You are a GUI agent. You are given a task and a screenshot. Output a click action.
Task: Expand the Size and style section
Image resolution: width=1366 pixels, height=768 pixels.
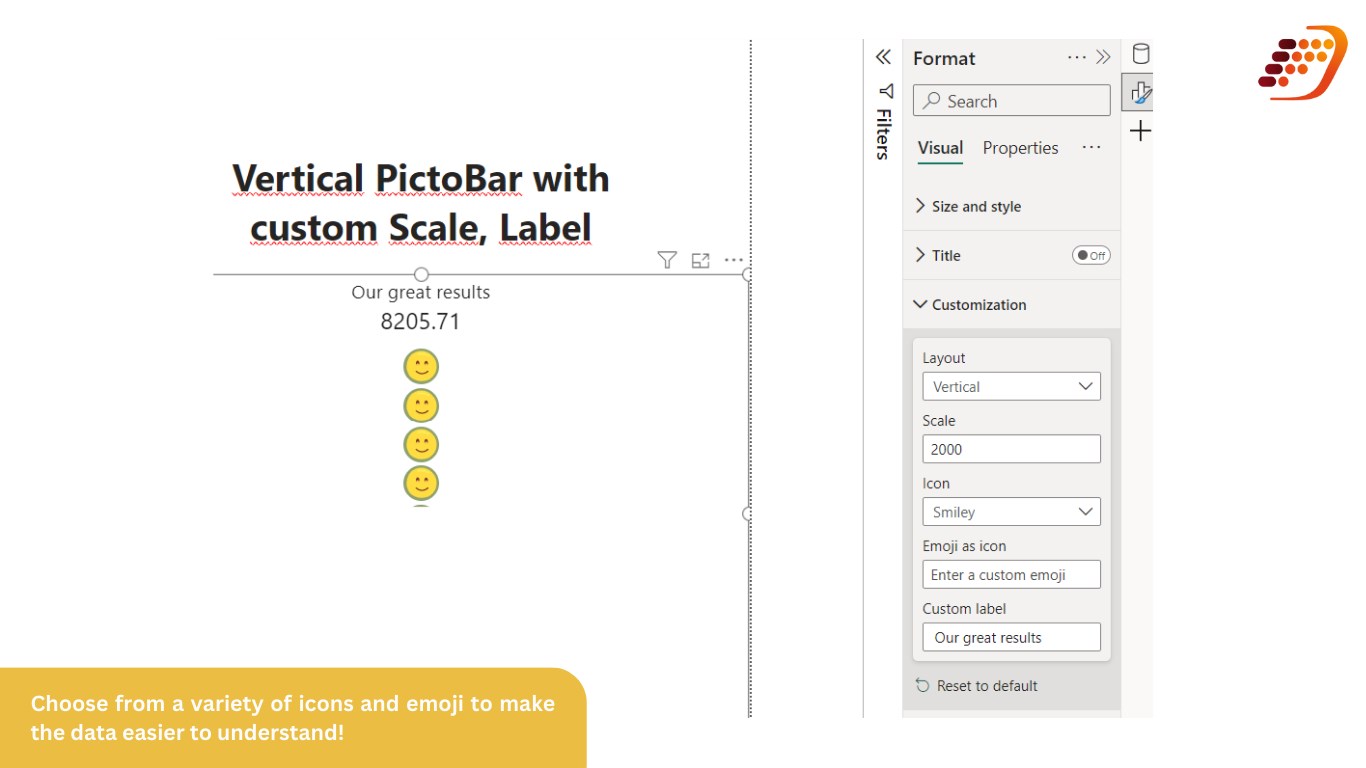(976, 206)
